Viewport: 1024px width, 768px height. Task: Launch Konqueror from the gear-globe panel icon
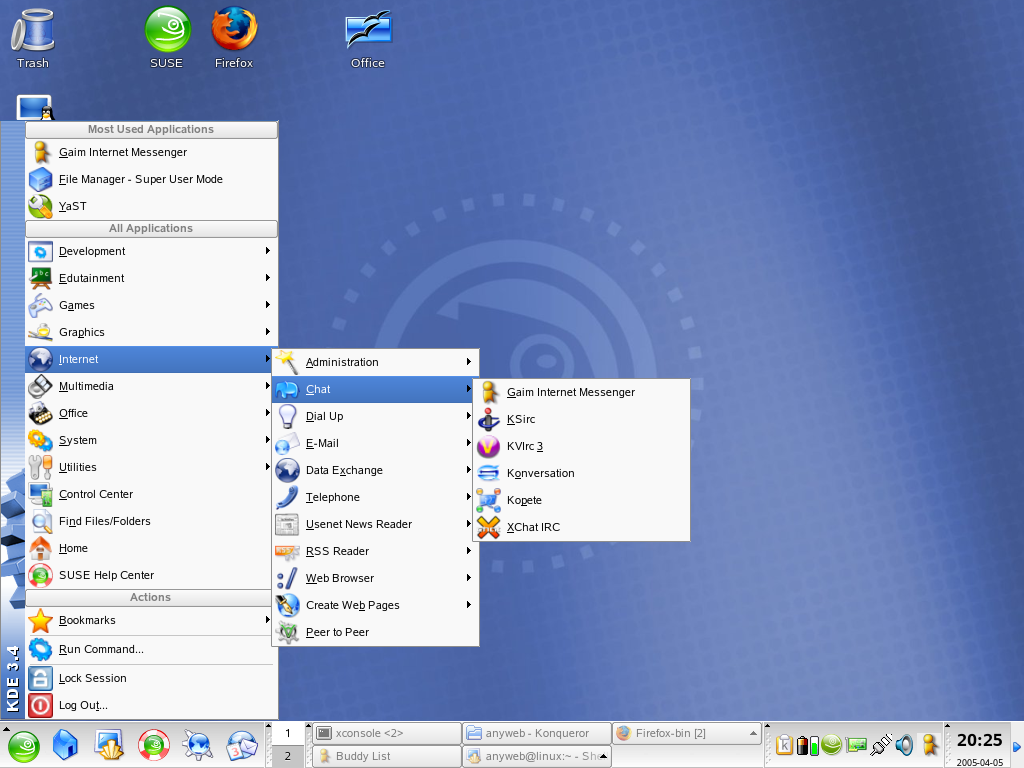pyautogui.click(x=197, y=745)
